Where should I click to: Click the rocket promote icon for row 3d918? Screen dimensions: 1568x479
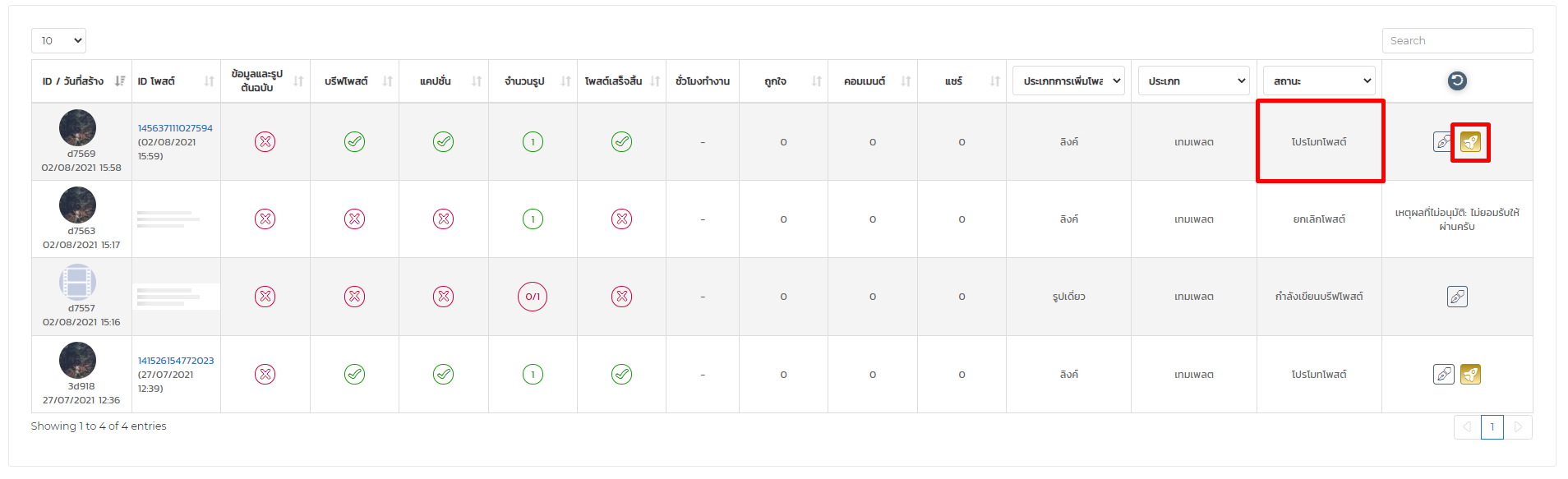(1470, 375)
